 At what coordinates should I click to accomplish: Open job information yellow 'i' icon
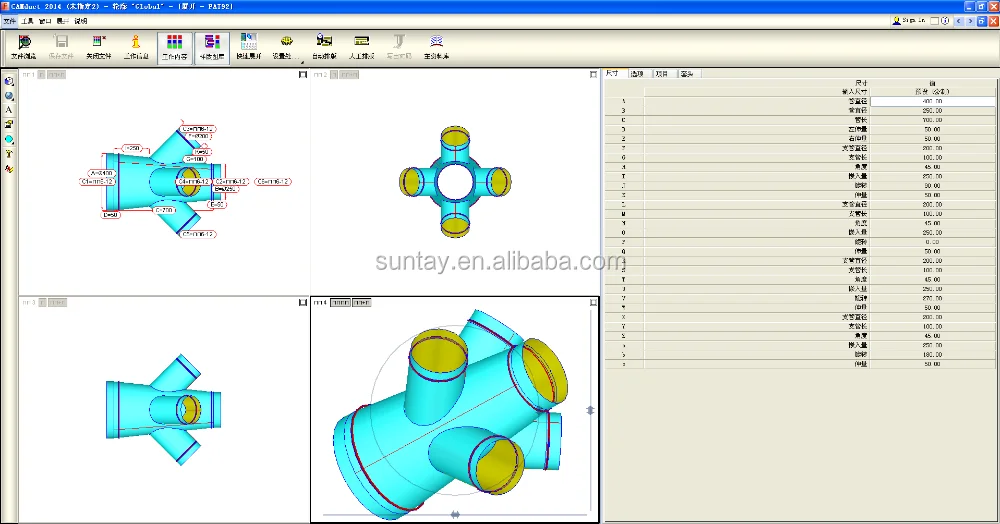(136, 42)
